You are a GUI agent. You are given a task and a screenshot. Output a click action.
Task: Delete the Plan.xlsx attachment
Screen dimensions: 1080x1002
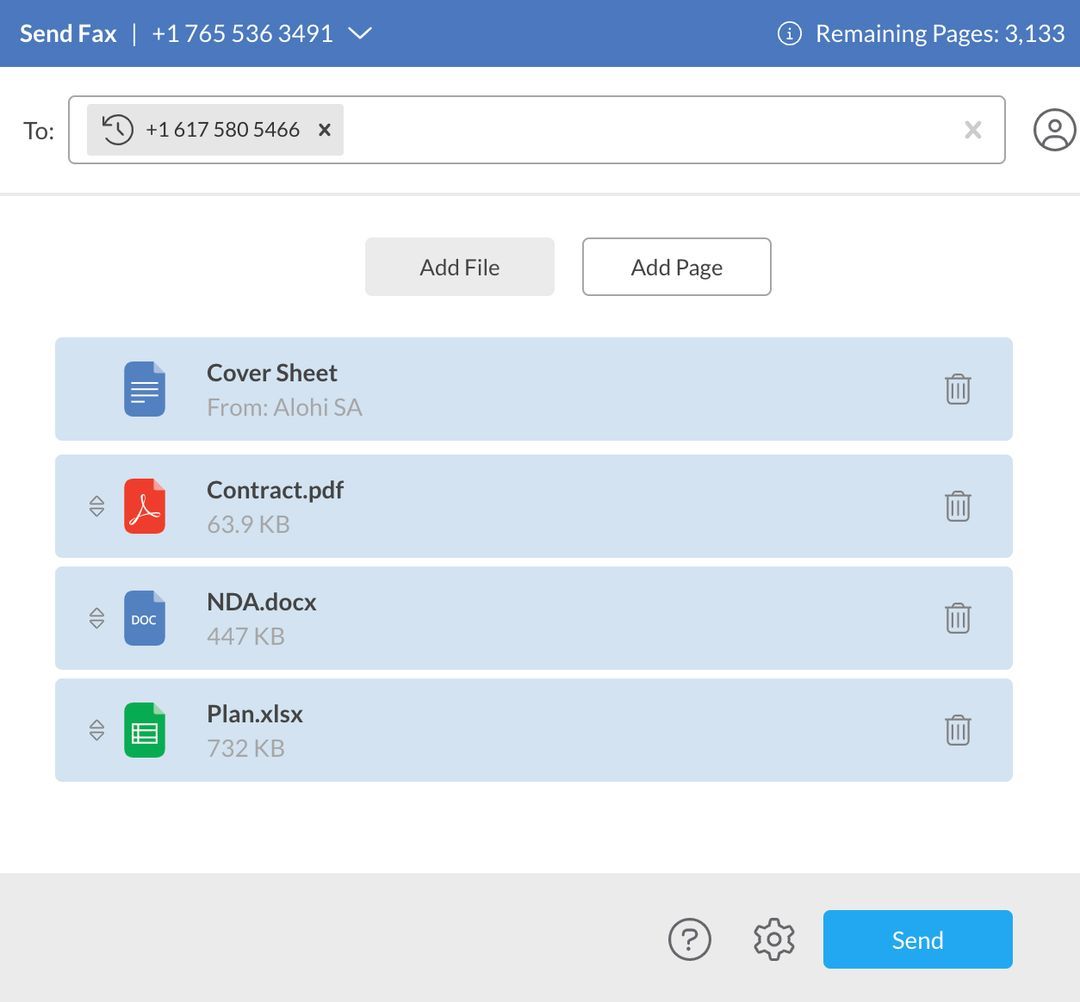[957, 729]
